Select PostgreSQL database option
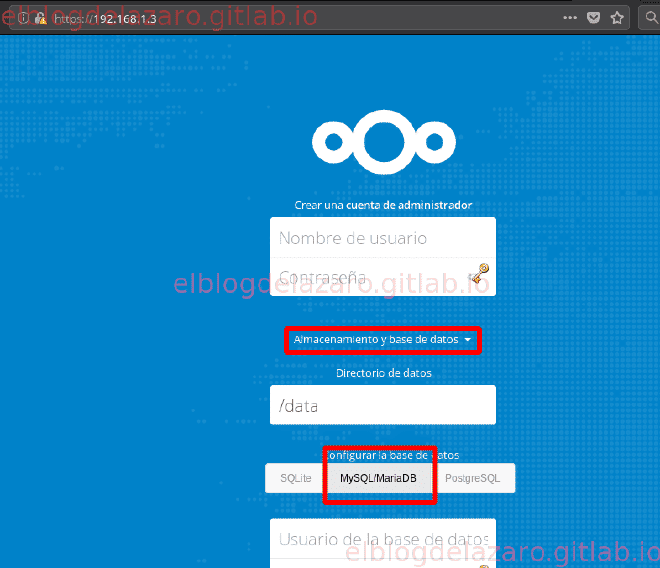The height and width of the screenshot is (568, 660). point(472,478)
